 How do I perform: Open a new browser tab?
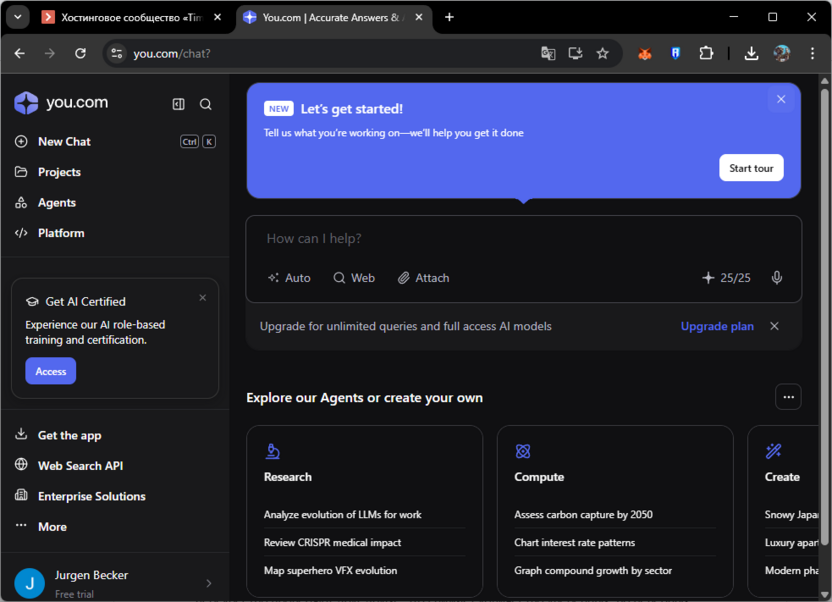coord(449,18)
